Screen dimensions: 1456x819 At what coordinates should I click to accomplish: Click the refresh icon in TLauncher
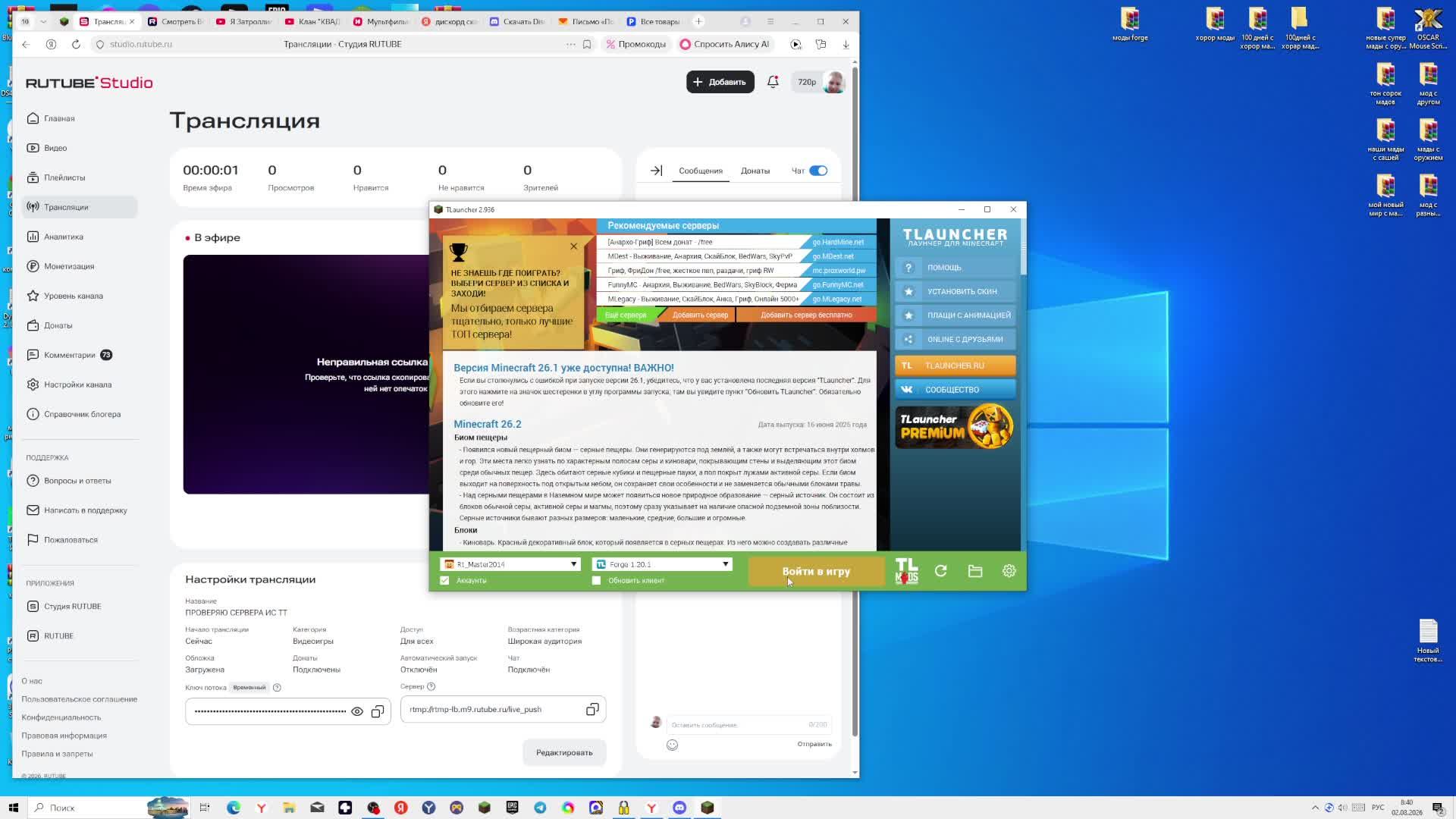941,571
